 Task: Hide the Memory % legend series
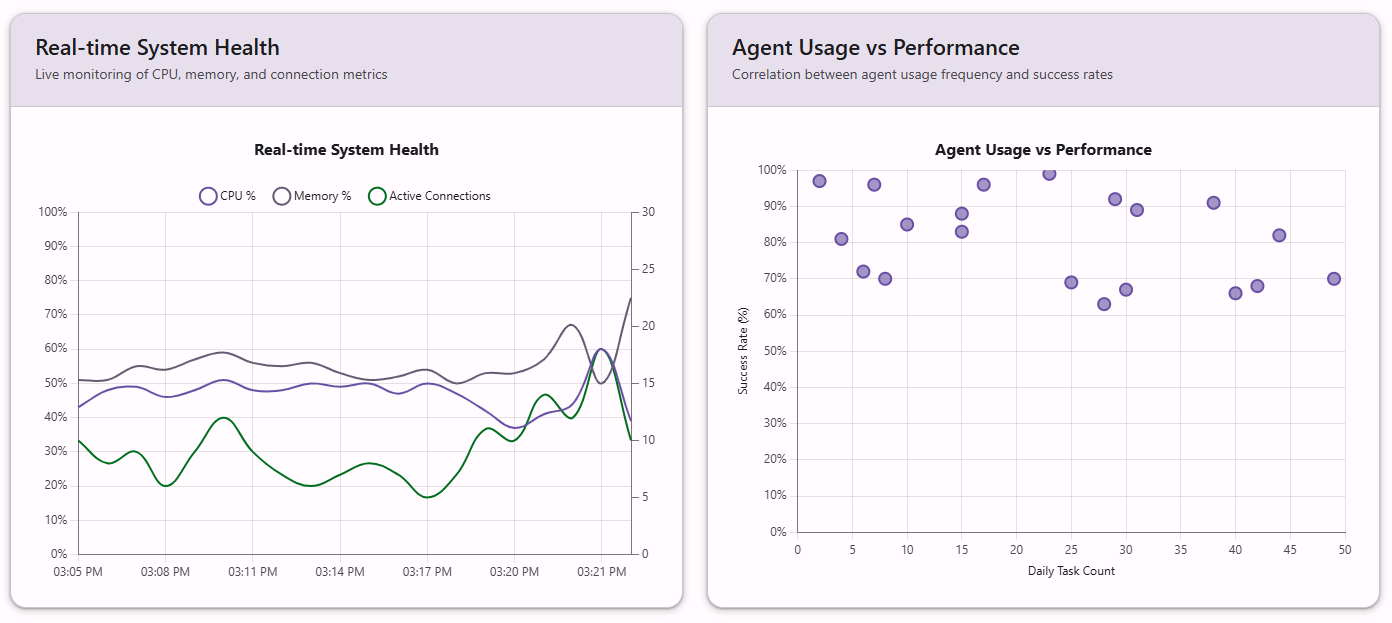312,196
